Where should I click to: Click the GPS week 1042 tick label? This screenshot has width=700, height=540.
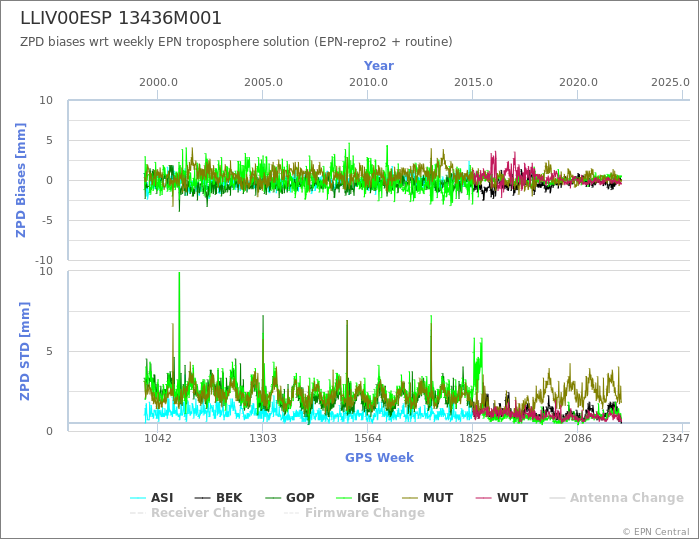coord(158,438)
